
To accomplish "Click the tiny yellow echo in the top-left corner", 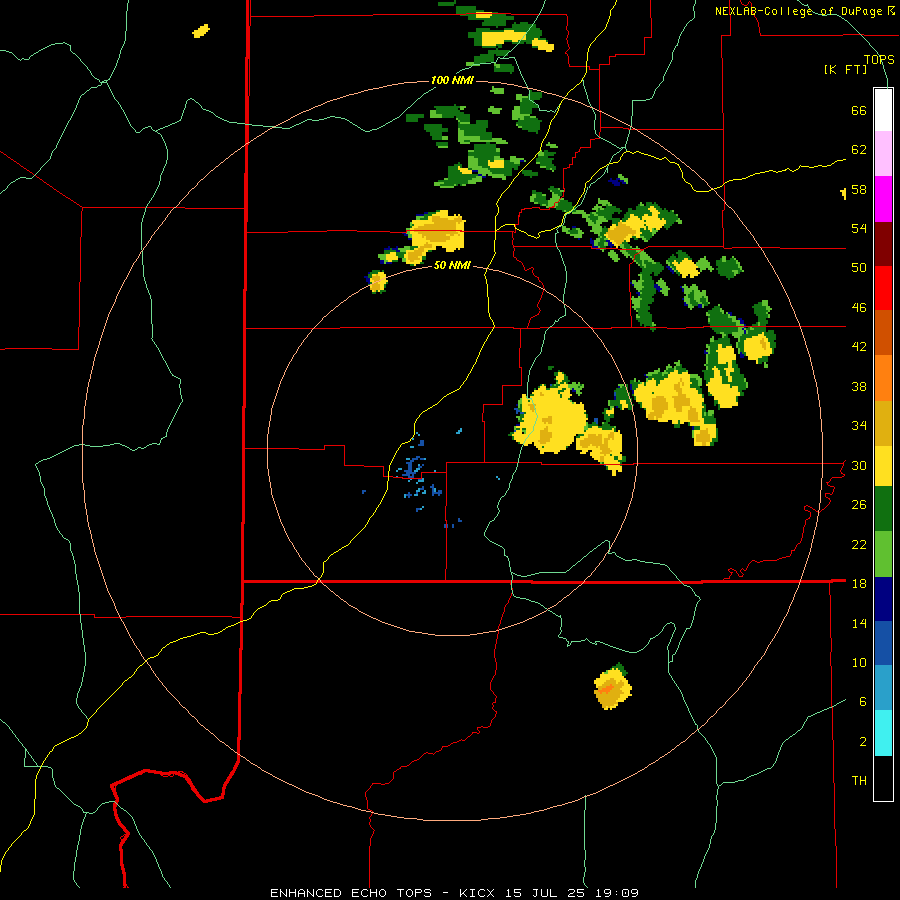I will [x=201, y=31].
